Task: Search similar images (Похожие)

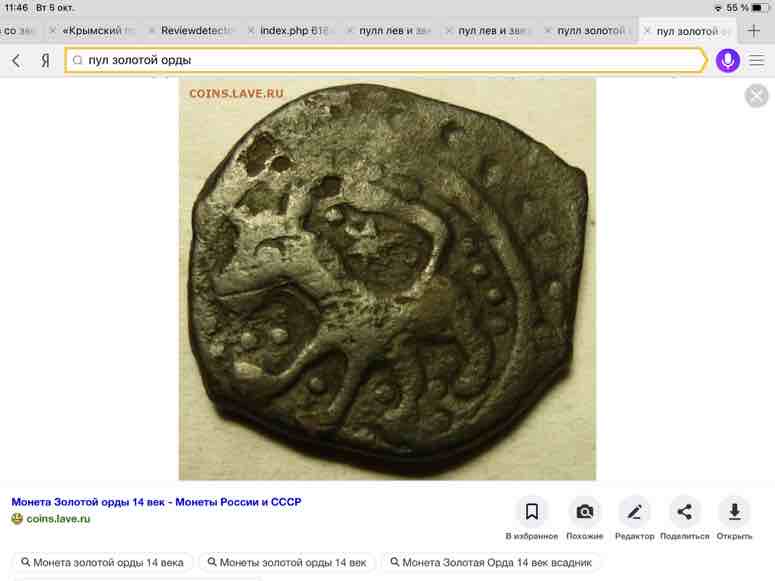Action: click(584, 512)
